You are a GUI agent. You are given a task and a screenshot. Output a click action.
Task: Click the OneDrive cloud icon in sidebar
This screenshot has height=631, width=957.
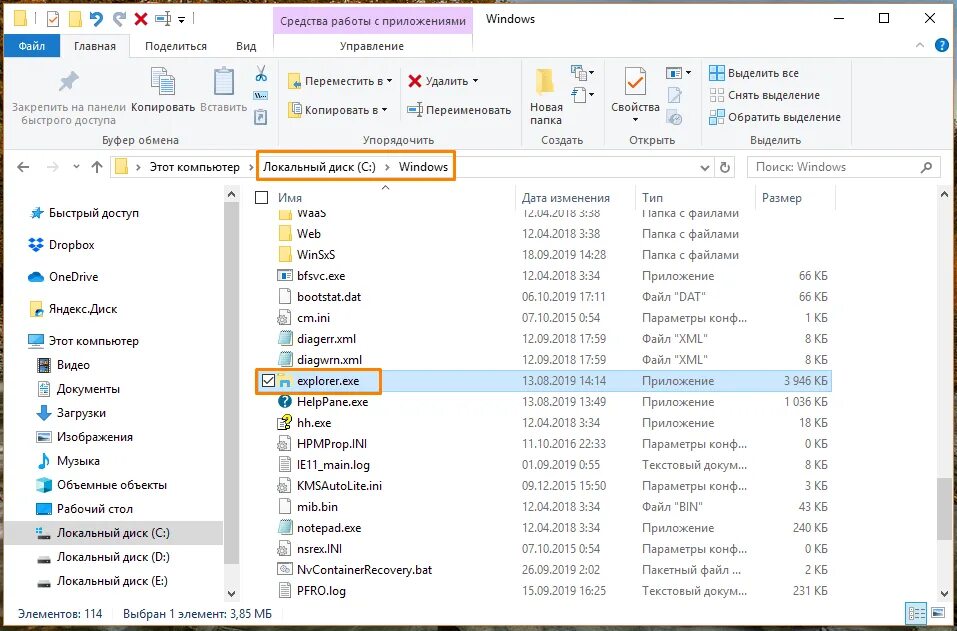coord(36,277)
